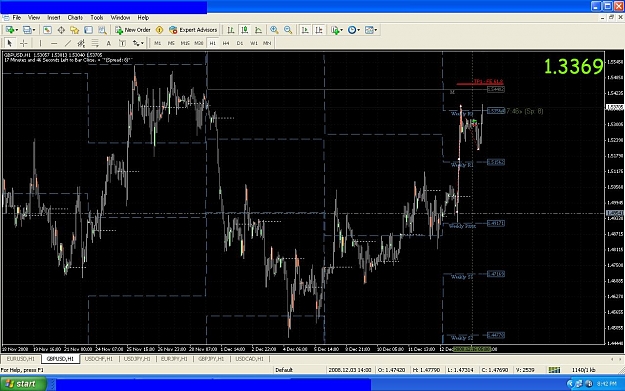The image size is (625, 391).
Task: Select the Equidistant Channel tool
Action: 81,43
